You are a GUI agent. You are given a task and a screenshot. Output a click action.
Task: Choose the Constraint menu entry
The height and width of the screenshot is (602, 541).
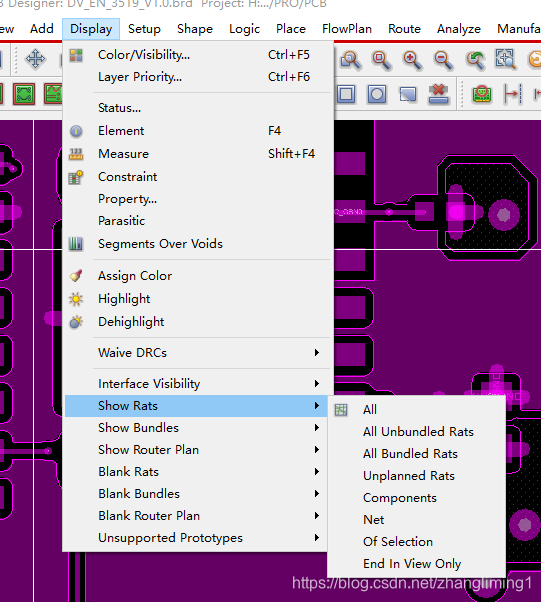tap(198, 177)
